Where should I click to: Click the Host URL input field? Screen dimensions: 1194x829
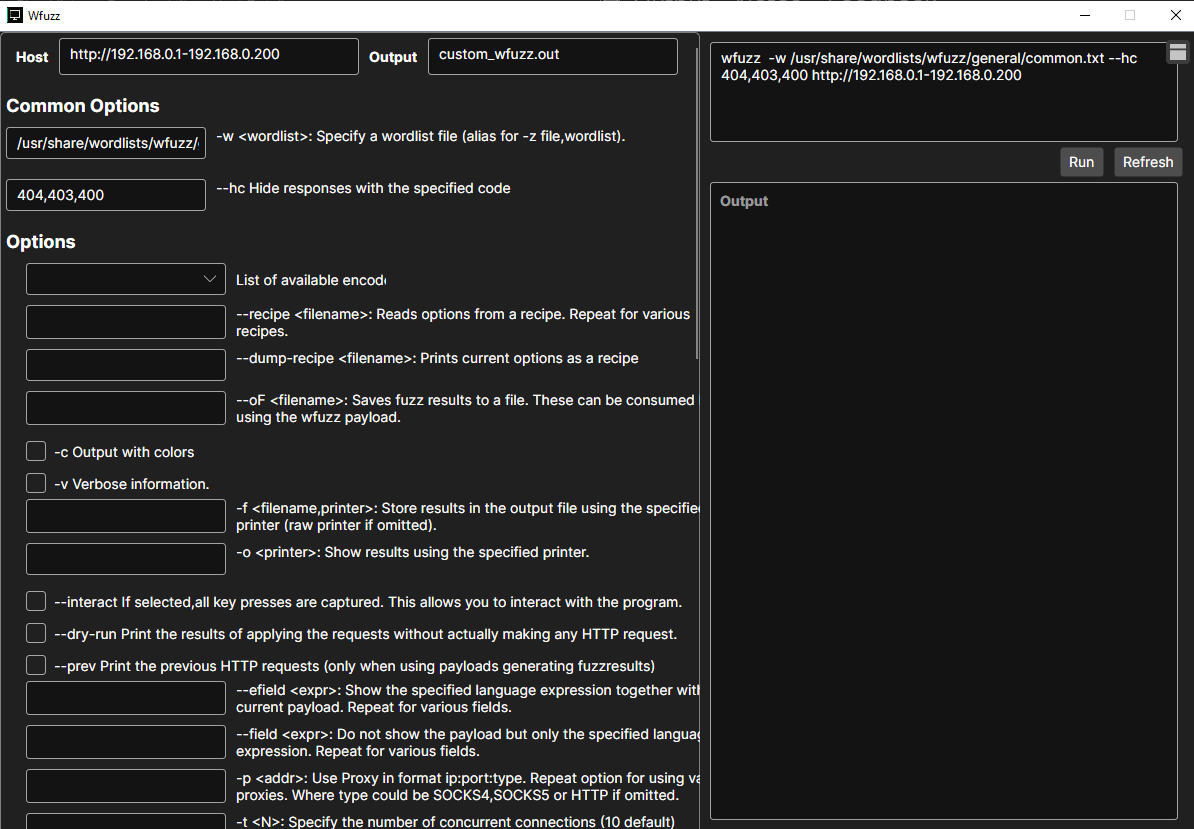click(x=208, y=56)
